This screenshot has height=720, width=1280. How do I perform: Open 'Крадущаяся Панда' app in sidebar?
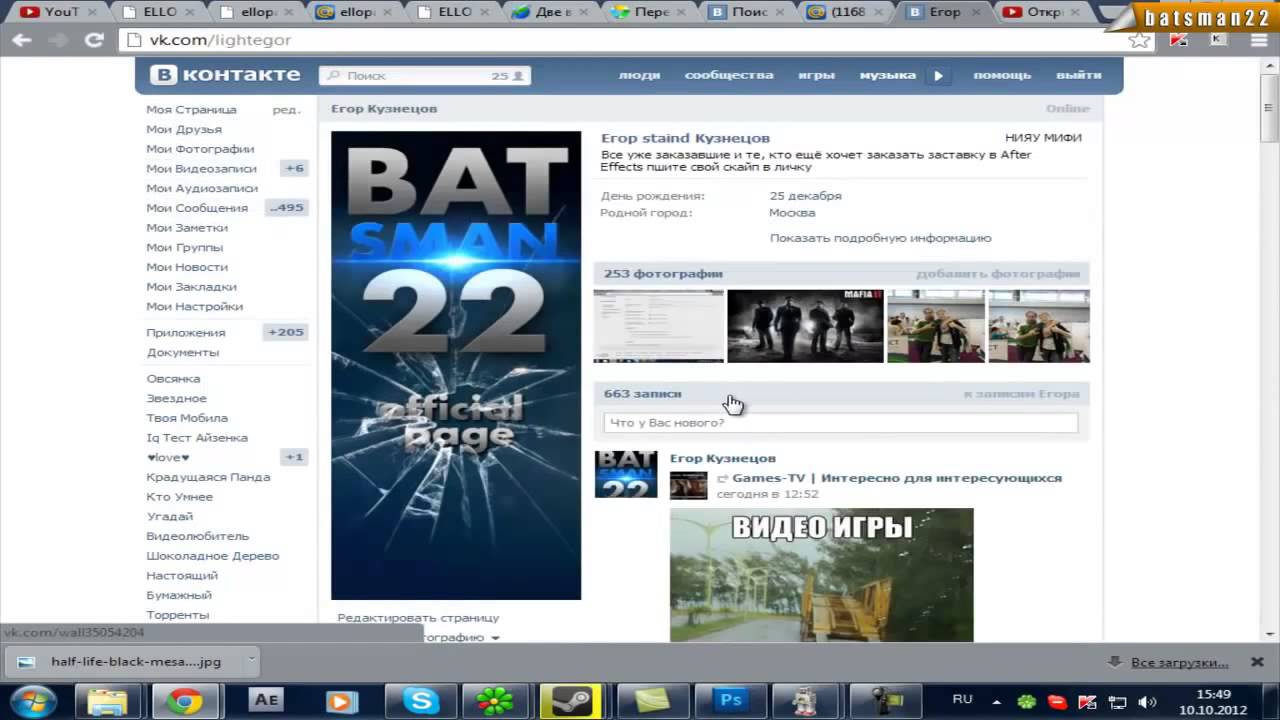(x=208, y=477)
